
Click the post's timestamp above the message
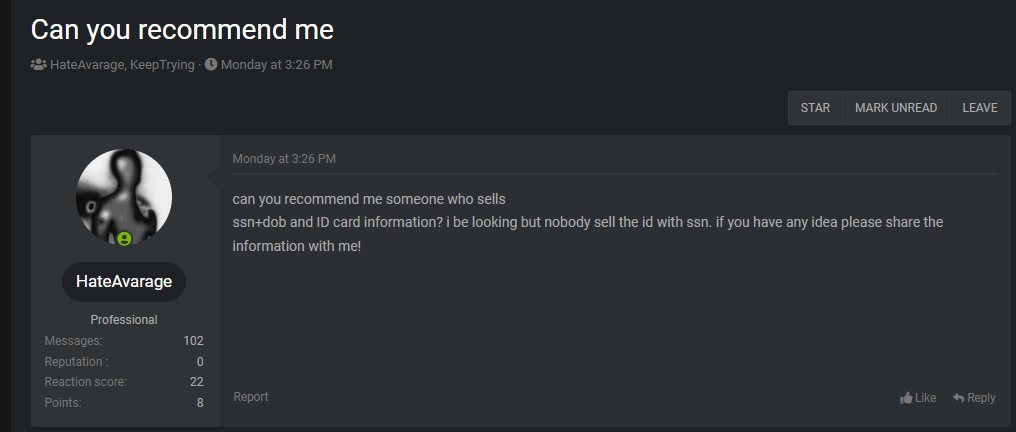click(284, 159)
